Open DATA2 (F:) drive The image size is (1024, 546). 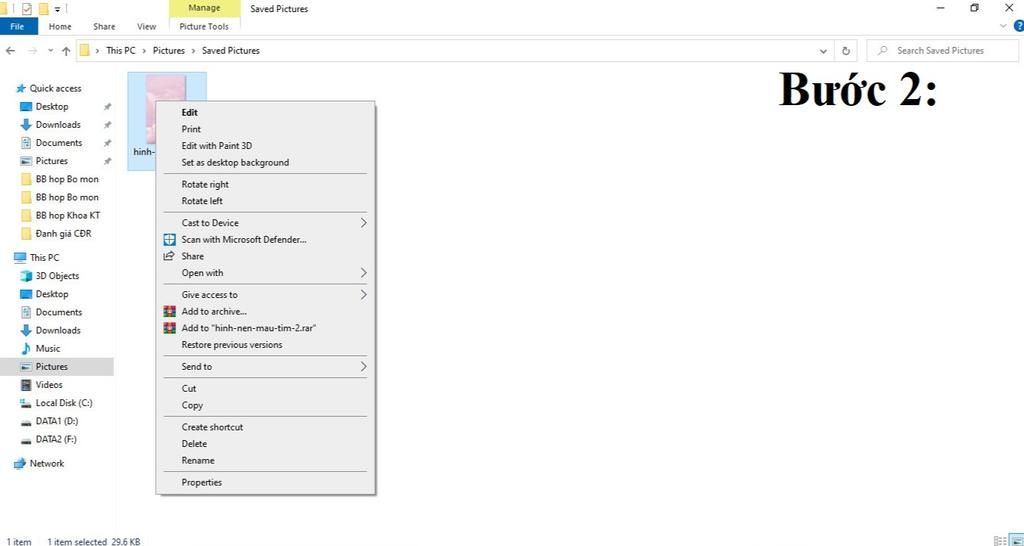click(x=56, y=440)
